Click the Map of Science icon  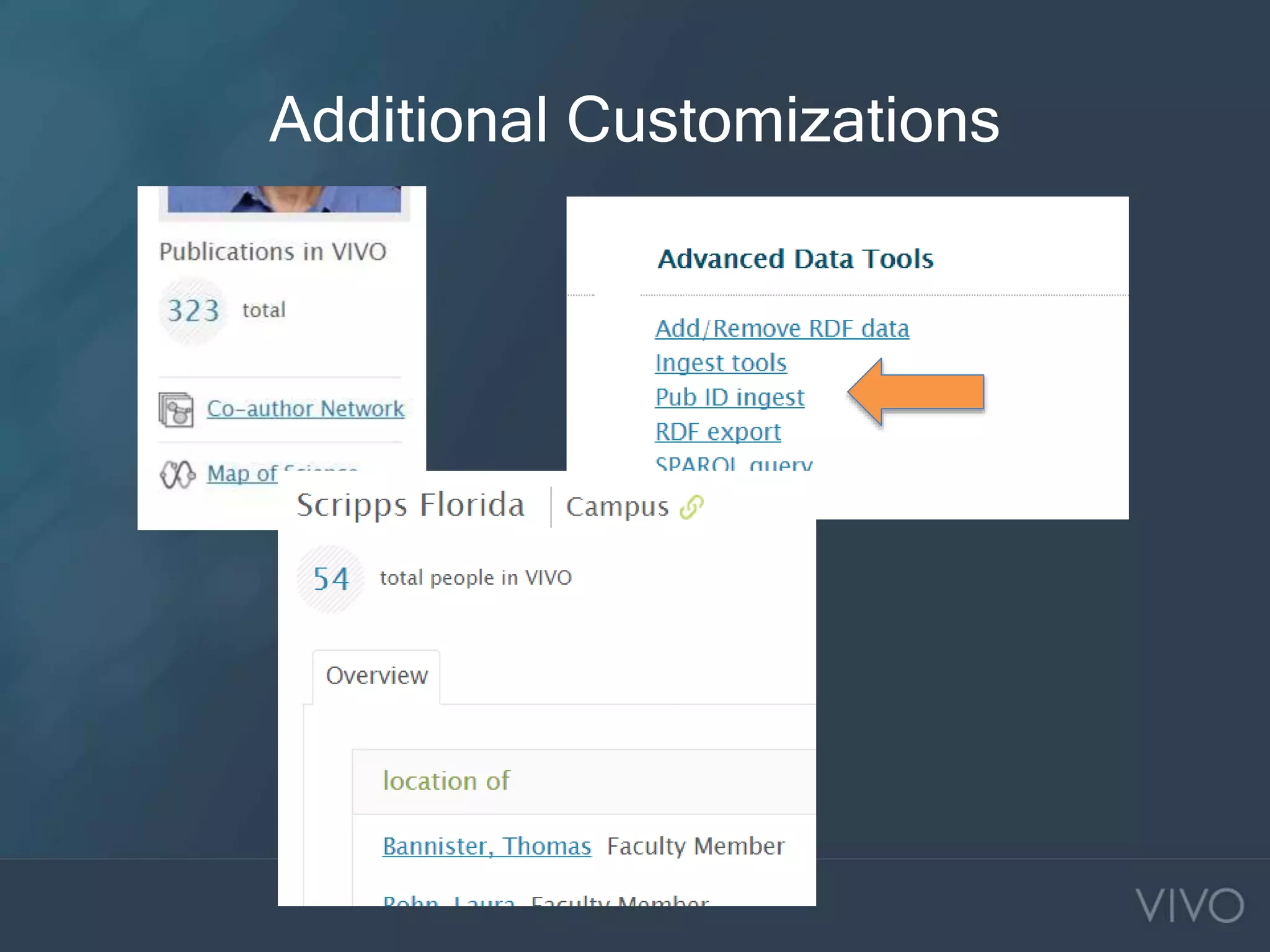click(x=177, y=475)
